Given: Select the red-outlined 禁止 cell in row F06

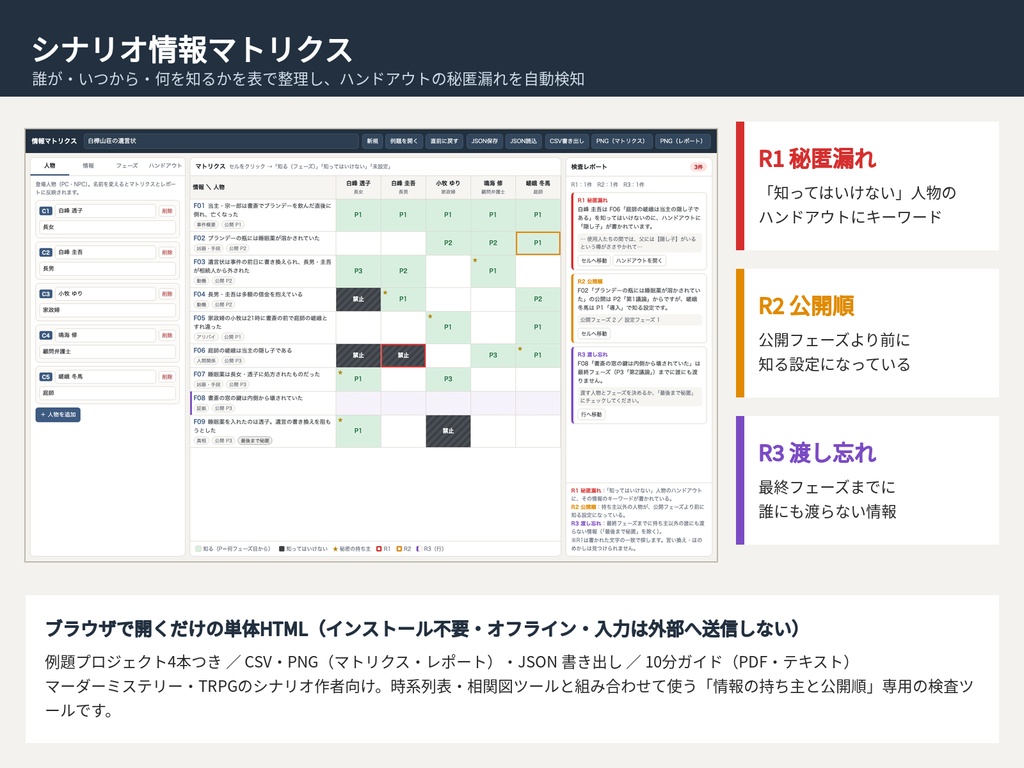Looking at the screenshot, I should tap(403, 355).
